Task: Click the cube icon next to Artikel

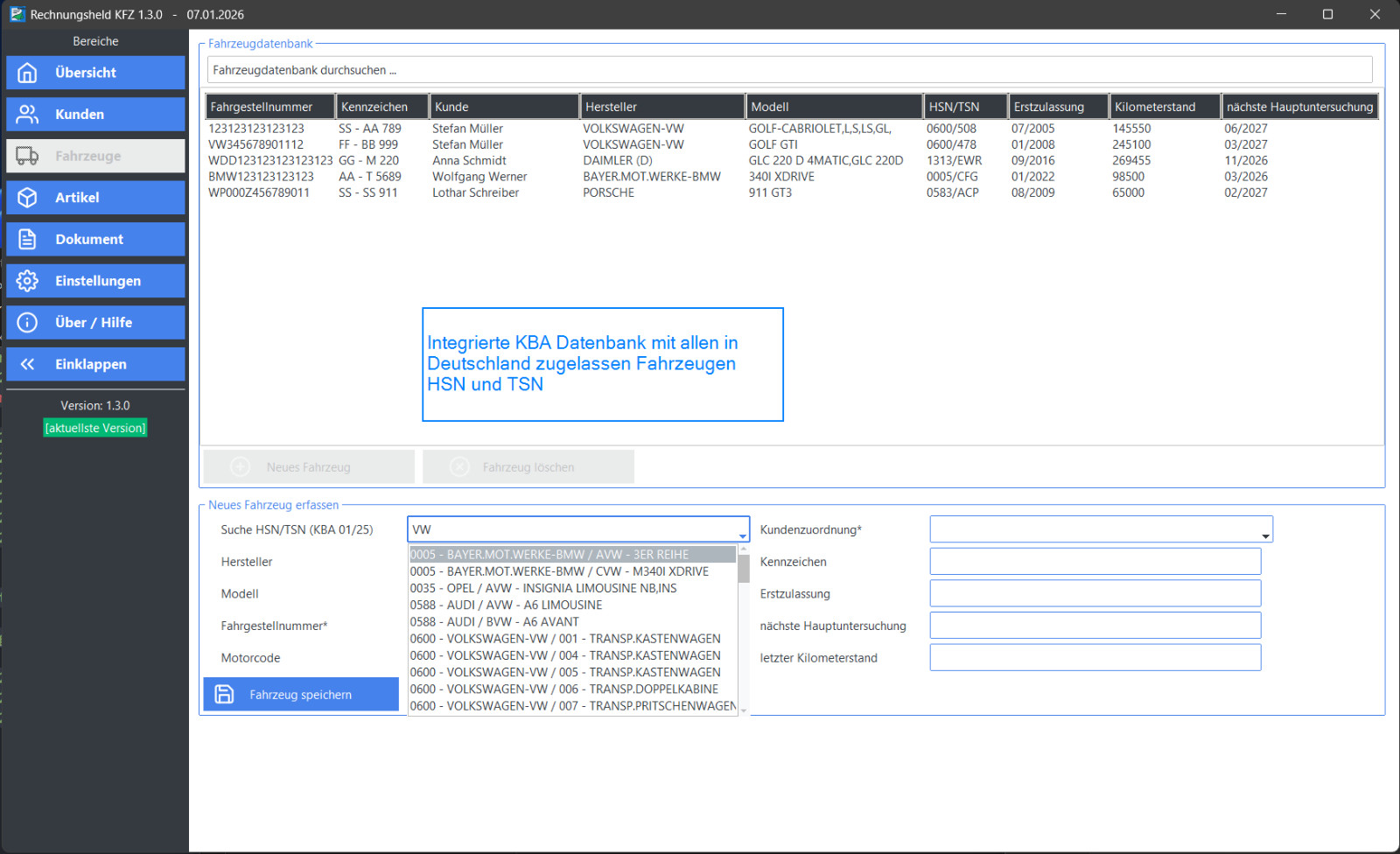Action: [28, 198]
